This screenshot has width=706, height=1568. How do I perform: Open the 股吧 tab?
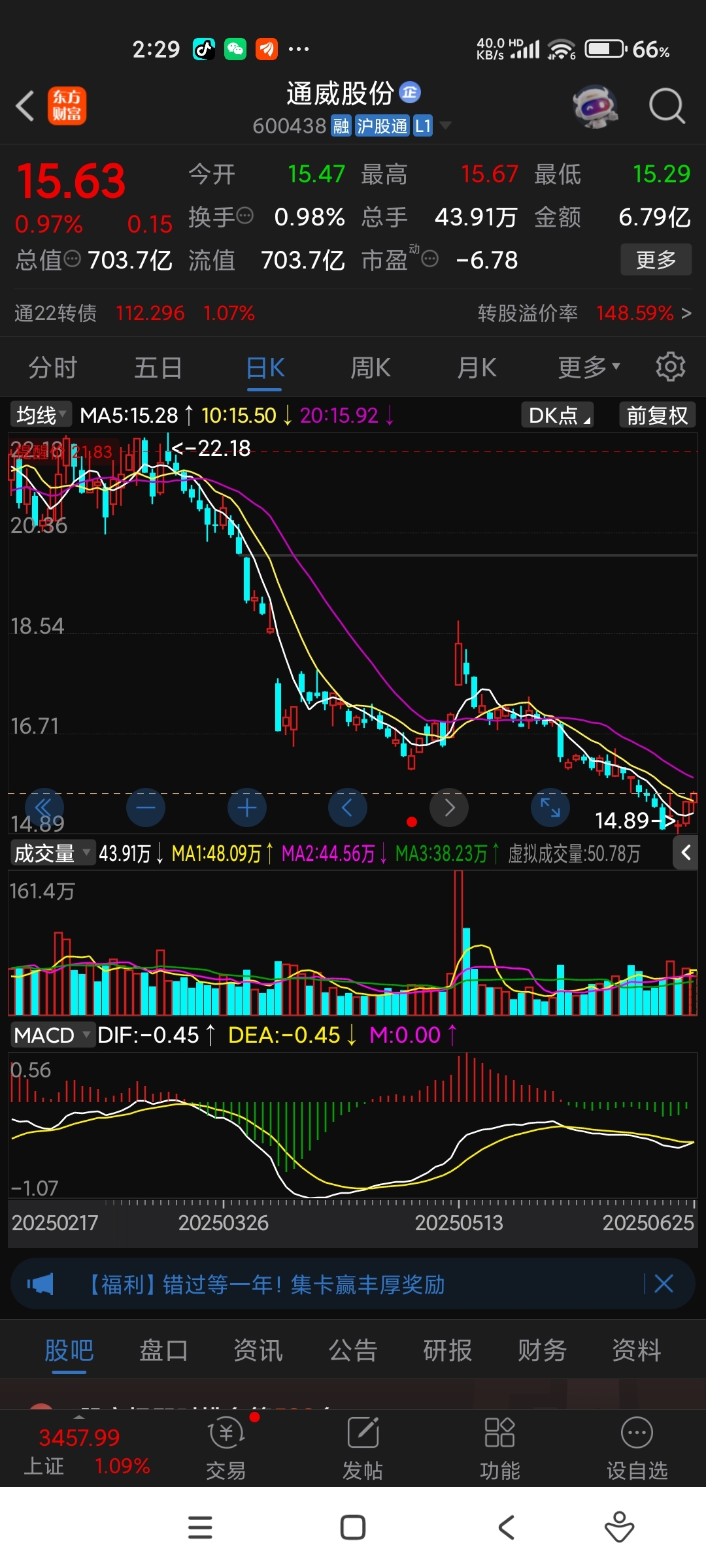[69, 1350]
